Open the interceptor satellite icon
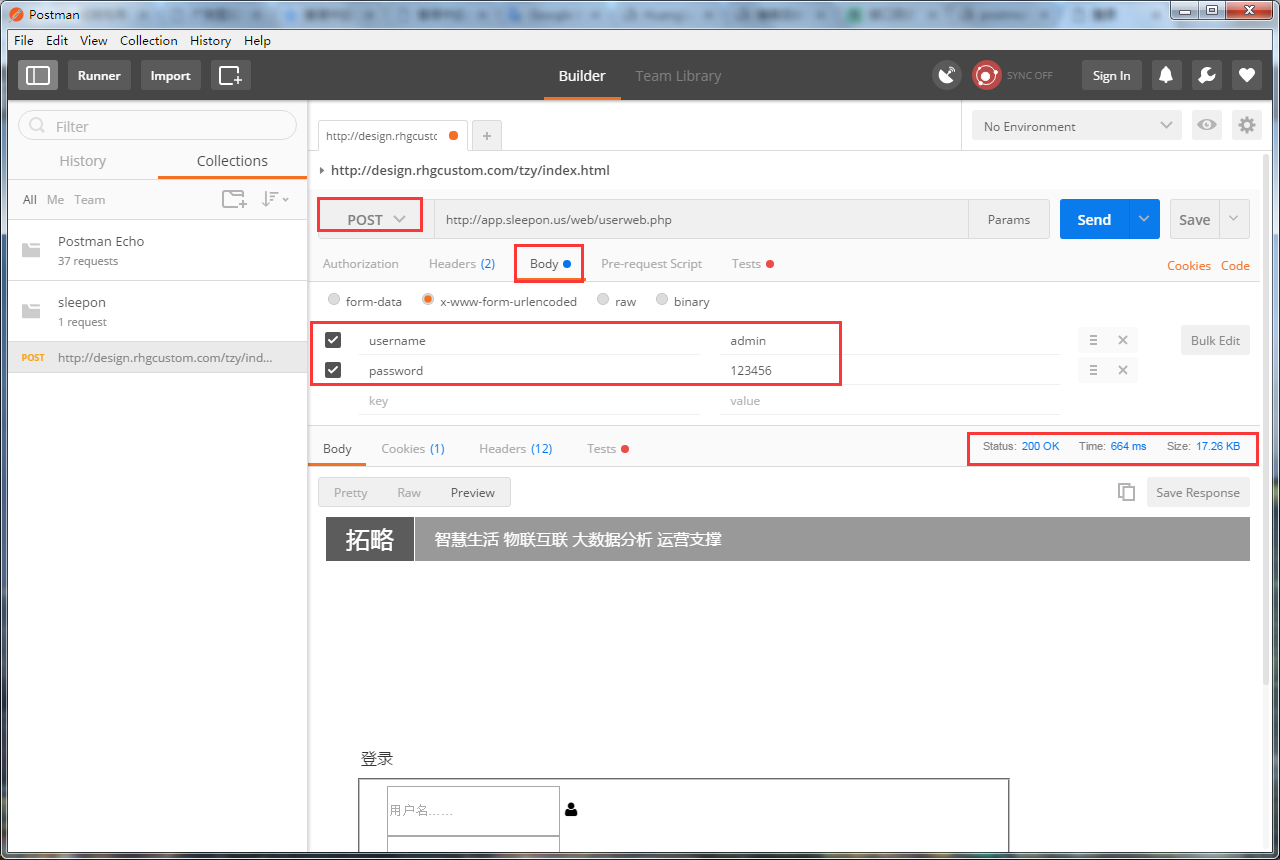The height and width of the screenshot is (860, 1280). tap(946, 75)
